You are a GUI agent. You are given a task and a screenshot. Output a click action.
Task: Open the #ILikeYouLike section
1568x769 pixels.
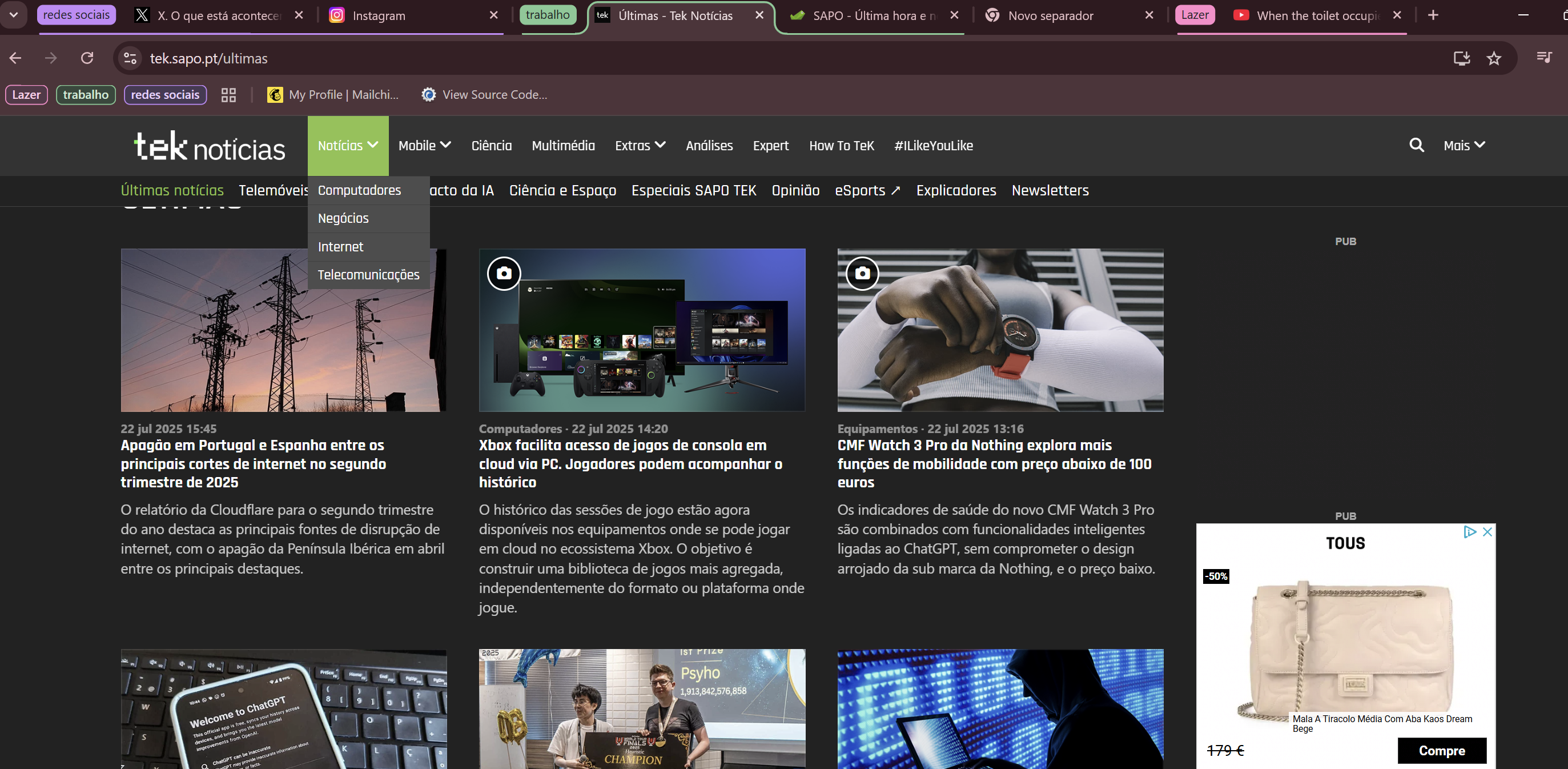[x=933, y=146]
